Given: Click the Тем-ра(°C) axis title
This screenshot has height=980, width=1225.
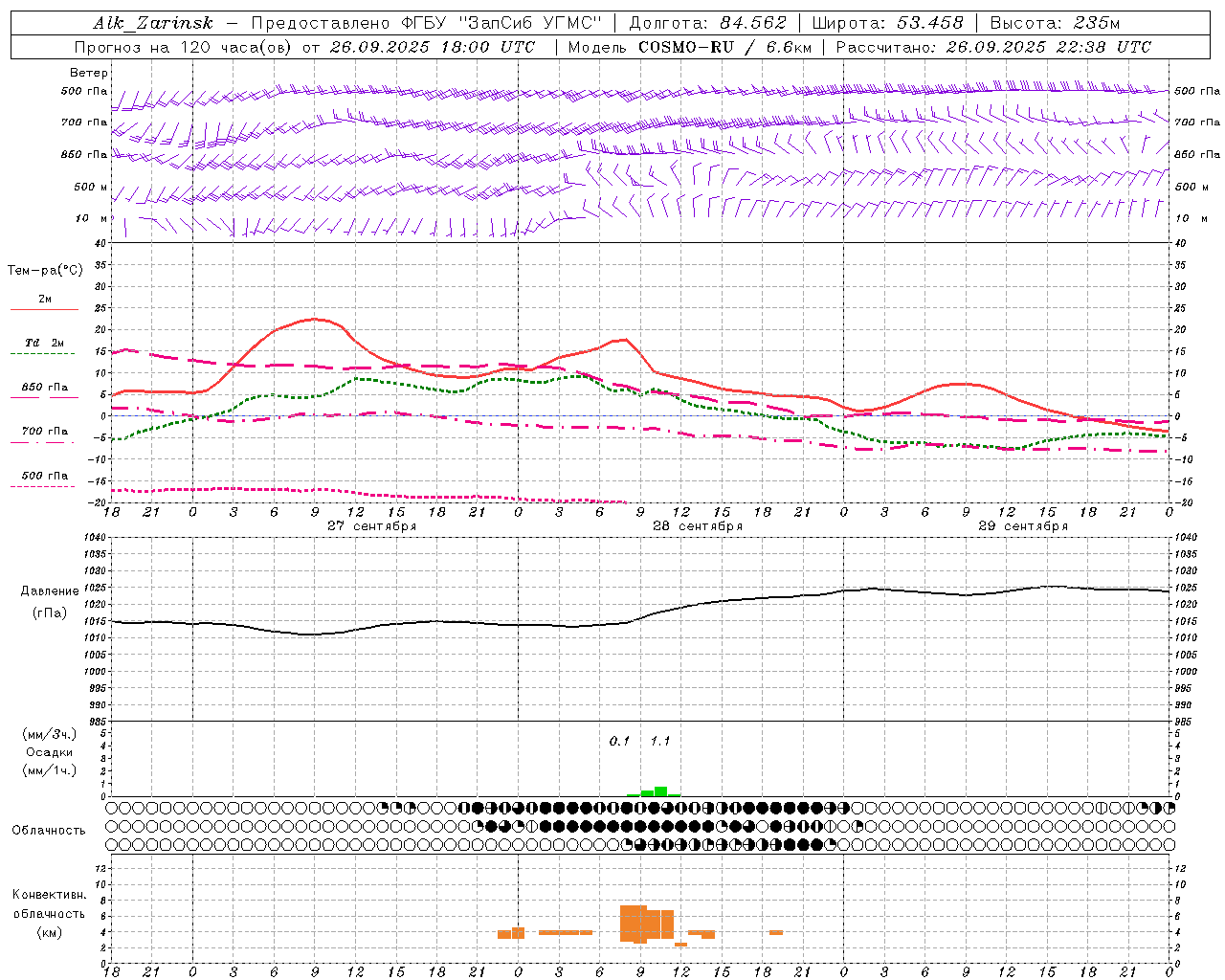Looking at the screenshot, I should pos(45,271).
